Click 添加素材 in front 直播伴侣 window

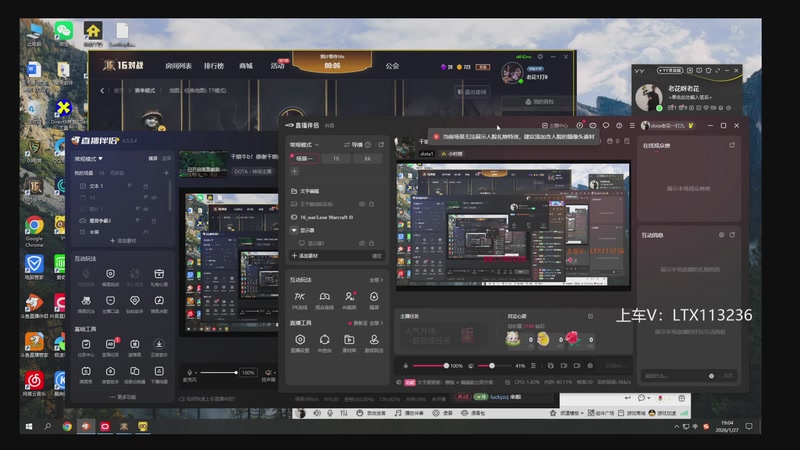click(x=305, y=256)
